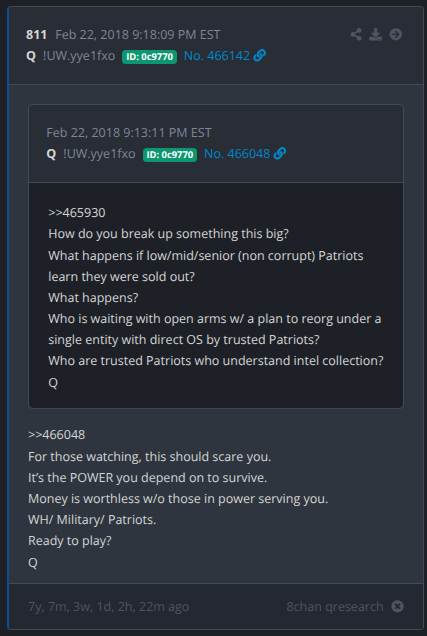
Task: Click tripcode !UW.yye1fxo in the top header
Action: [x=79, y=56]
